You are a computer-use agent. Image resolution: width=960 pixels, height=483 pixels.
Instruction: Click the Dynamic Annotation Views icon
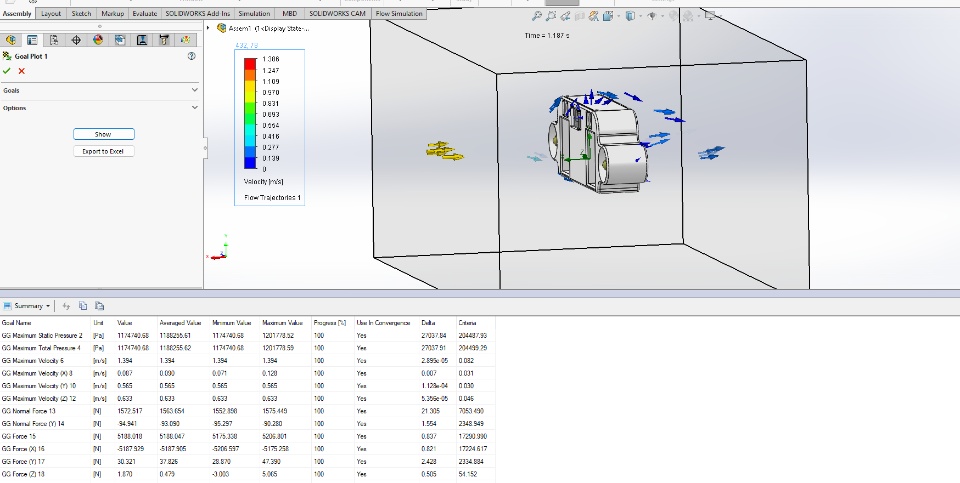(594, 17)
